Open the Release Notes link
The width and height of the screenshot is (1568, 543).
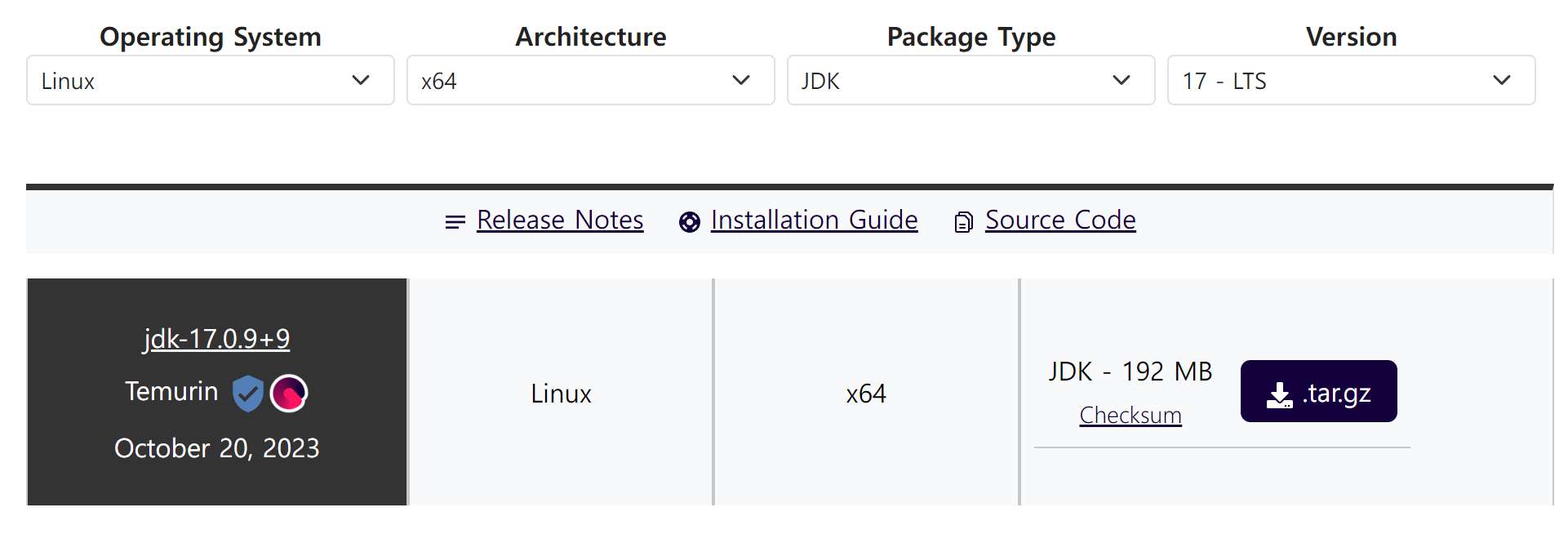click(x=560, y=220)
